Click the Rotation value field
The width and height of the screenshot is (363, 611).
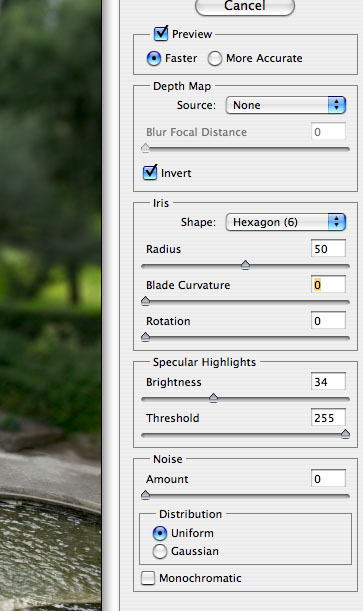[x=328, y=321]
